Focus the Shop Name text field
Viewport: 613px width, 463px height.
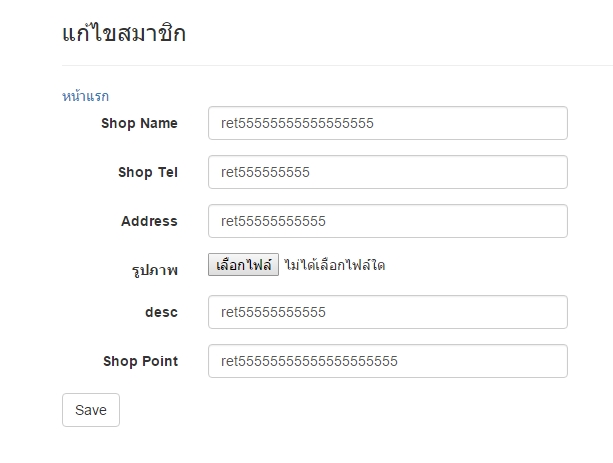(x=387, y=123)
